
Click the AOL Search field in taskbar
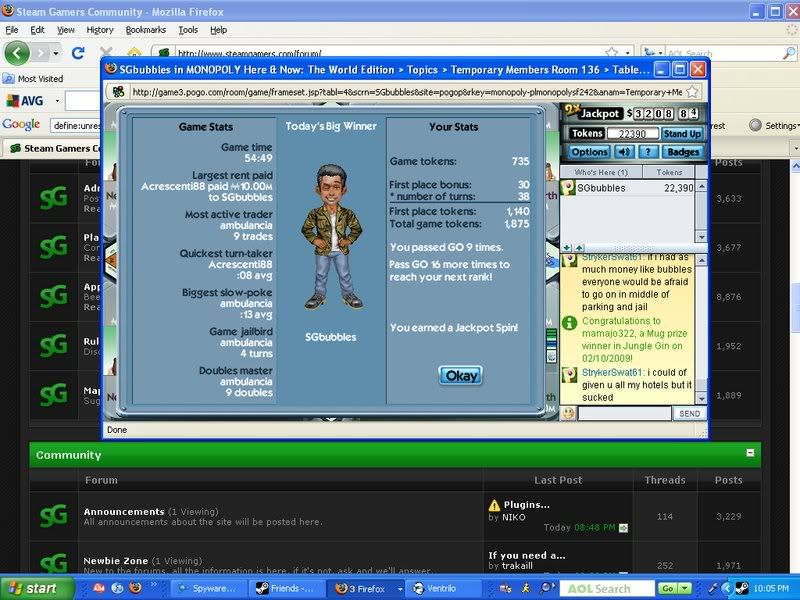click(x=607, y=589)
